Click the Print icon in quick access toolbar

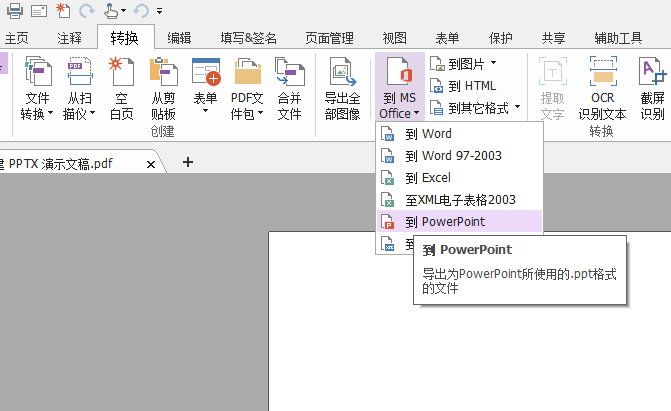coord(15,11)
